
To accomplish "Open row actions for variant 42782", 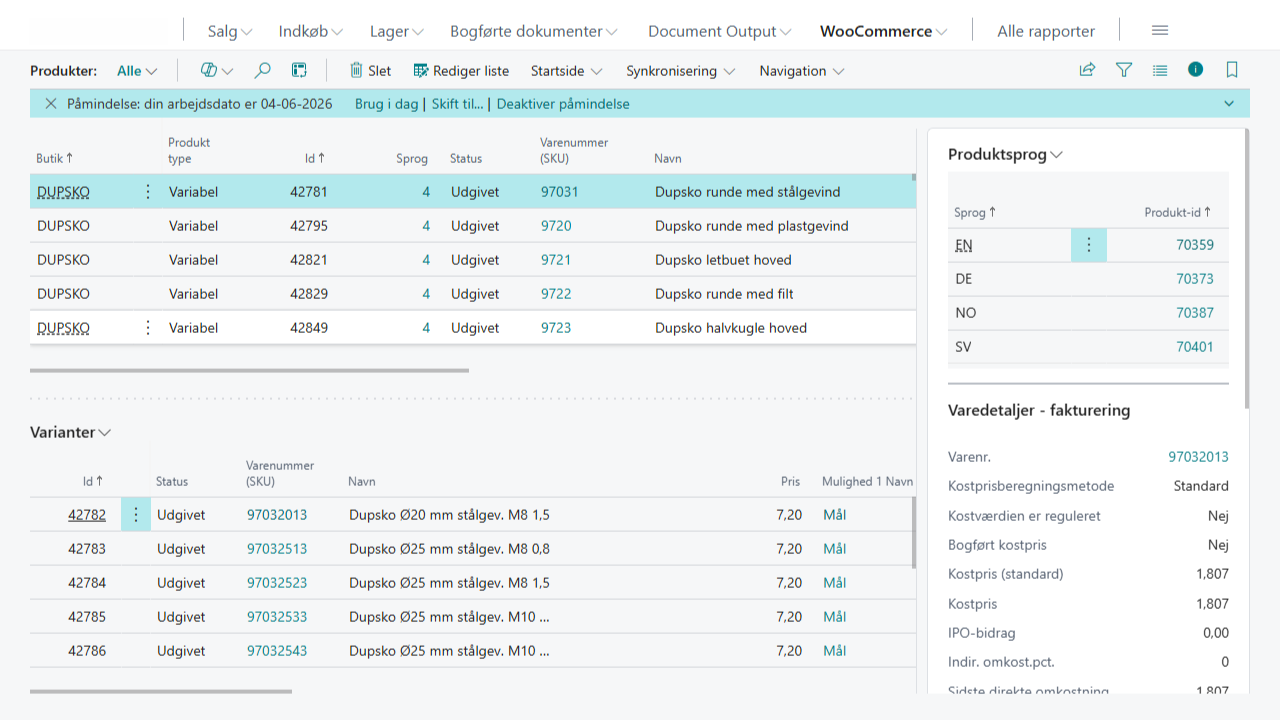I will click(x=136, y=515).
